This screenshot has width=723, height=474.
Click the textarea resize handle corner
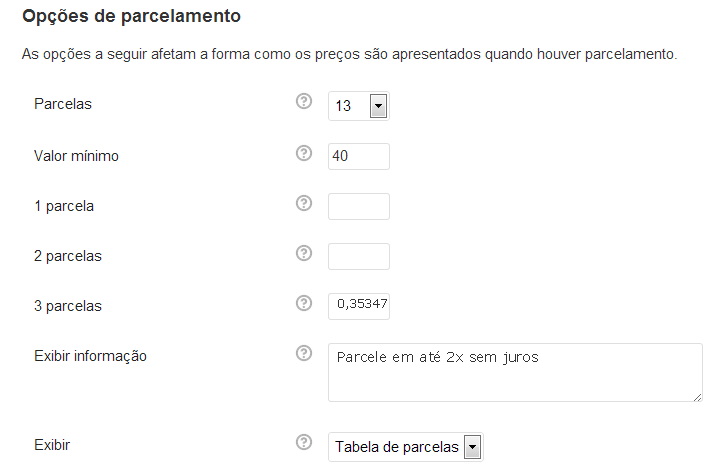697,396
